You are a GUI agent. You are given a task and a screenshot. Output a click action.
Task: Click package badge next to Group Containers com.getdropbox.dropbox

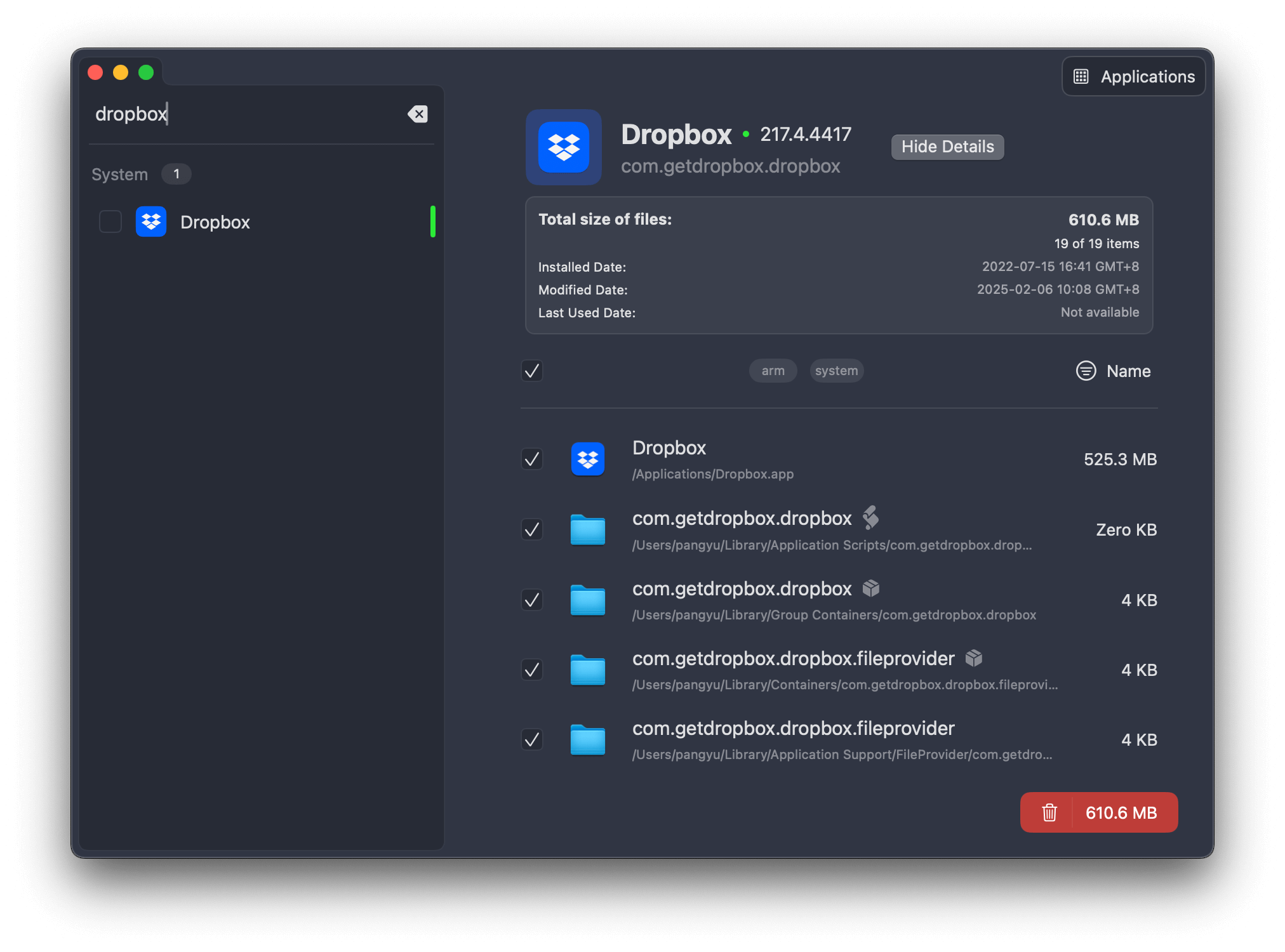(x=871, y=588)
